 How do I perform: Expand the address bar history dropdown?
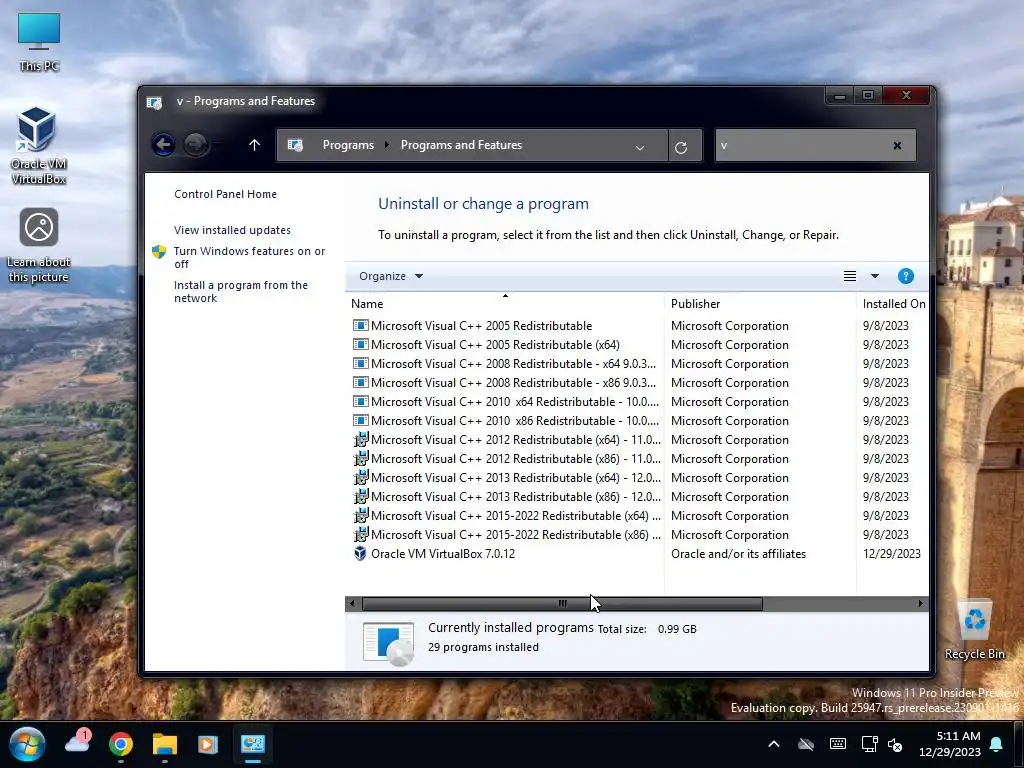pyautogui.click(x=639, y=148)
